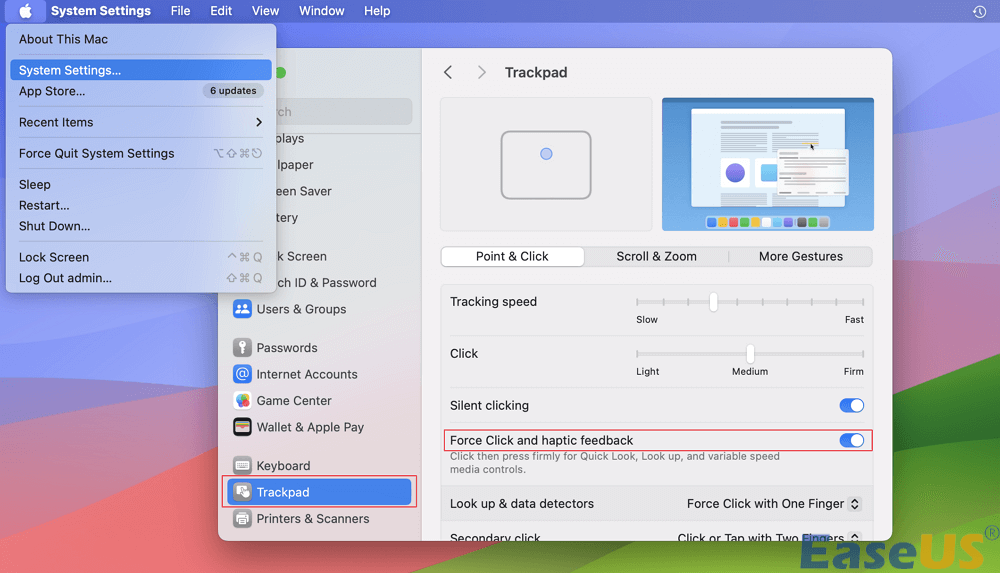This screenshot has width=1000, height=573.
Task: Open Wallet & Apple Pay settings
Action: tap(319, 427)
